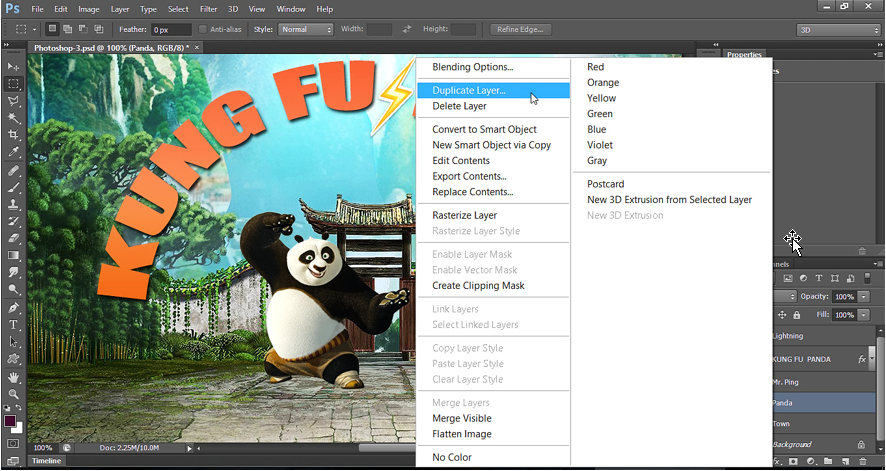
Task: Select the Move tool
Action: pyautogui.click(x=13, y=67)
